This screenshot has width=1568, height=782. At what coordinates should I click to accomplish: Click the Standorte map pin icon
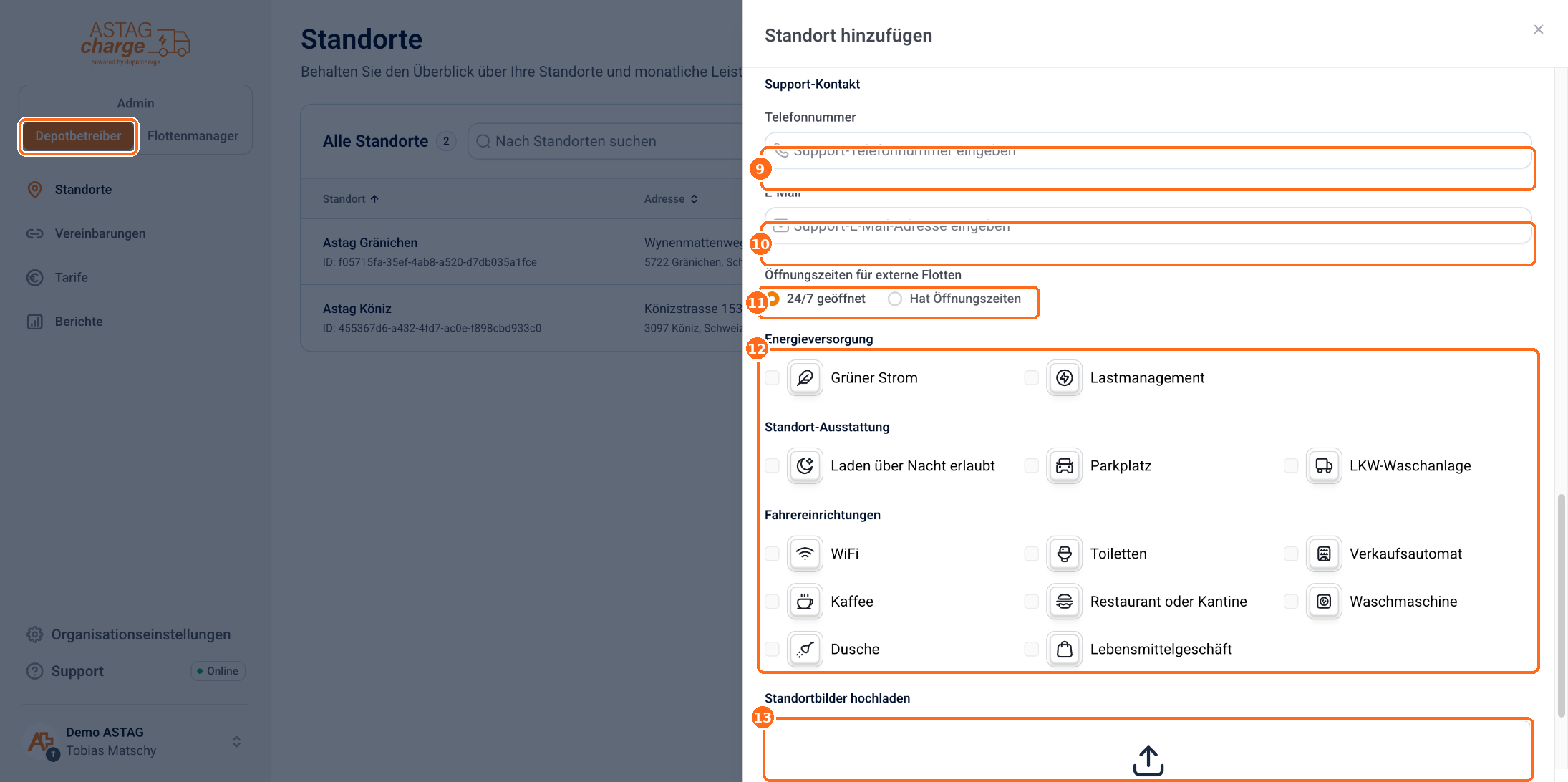tap(34, 189)
